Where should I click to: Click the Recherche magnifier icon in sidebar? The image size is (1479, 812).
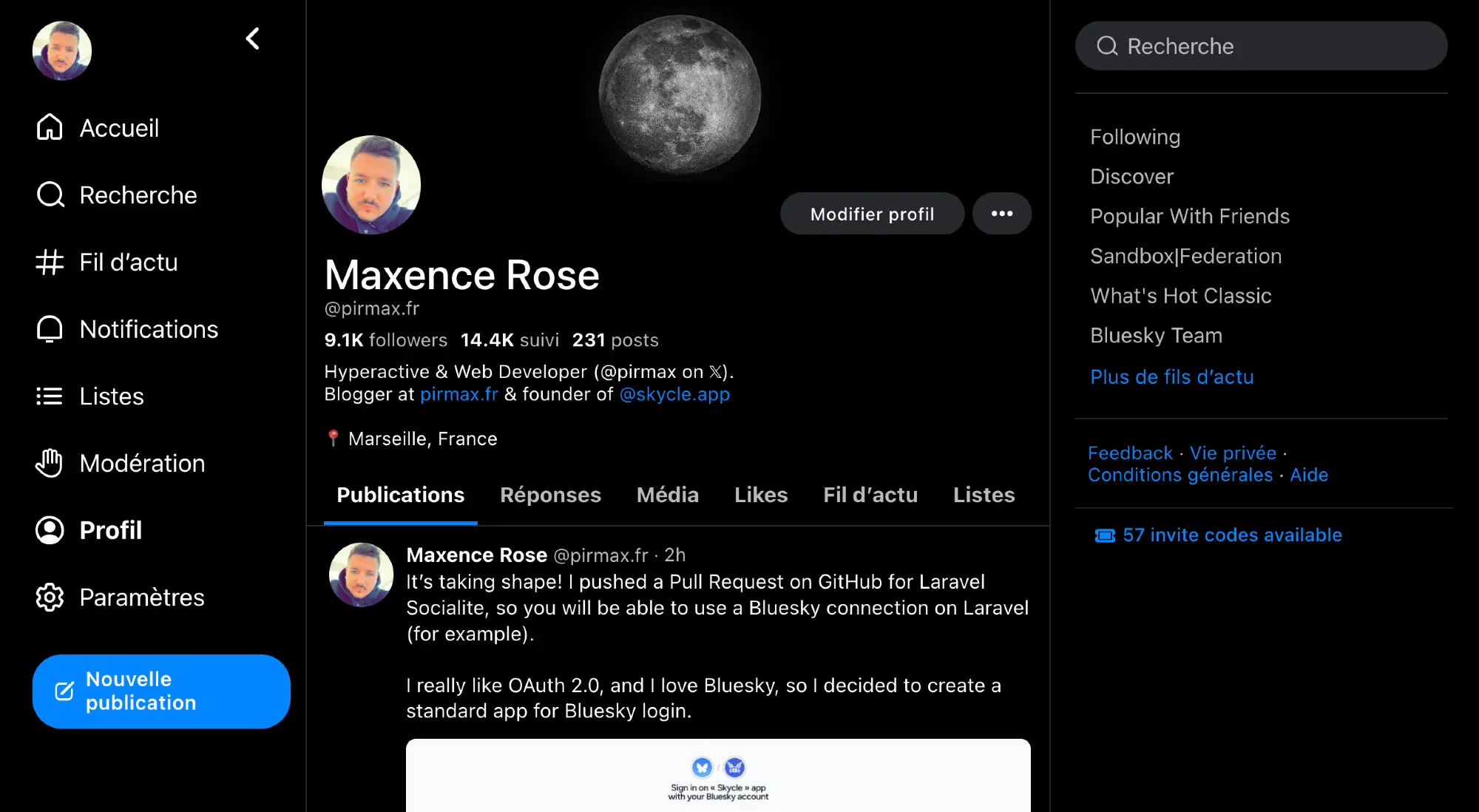pos(50,194)
